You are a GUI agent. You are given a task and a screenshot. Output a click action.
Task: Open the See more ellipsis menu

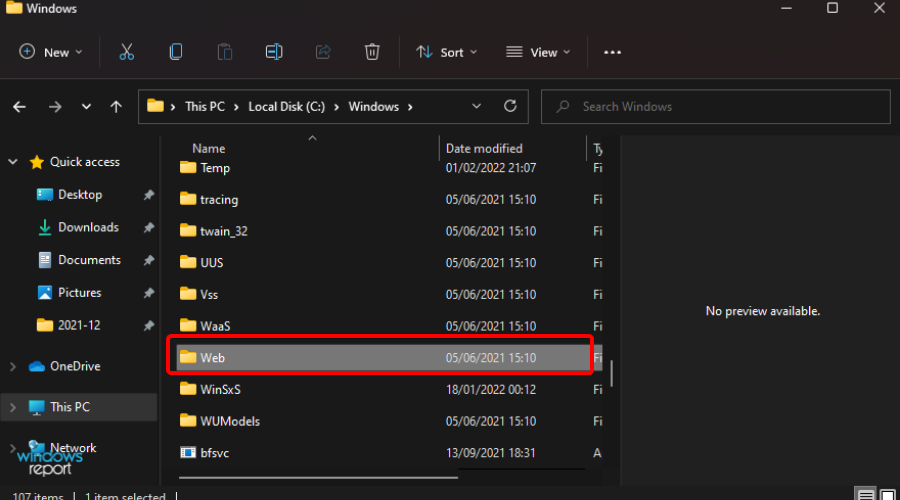click(613, 52)
